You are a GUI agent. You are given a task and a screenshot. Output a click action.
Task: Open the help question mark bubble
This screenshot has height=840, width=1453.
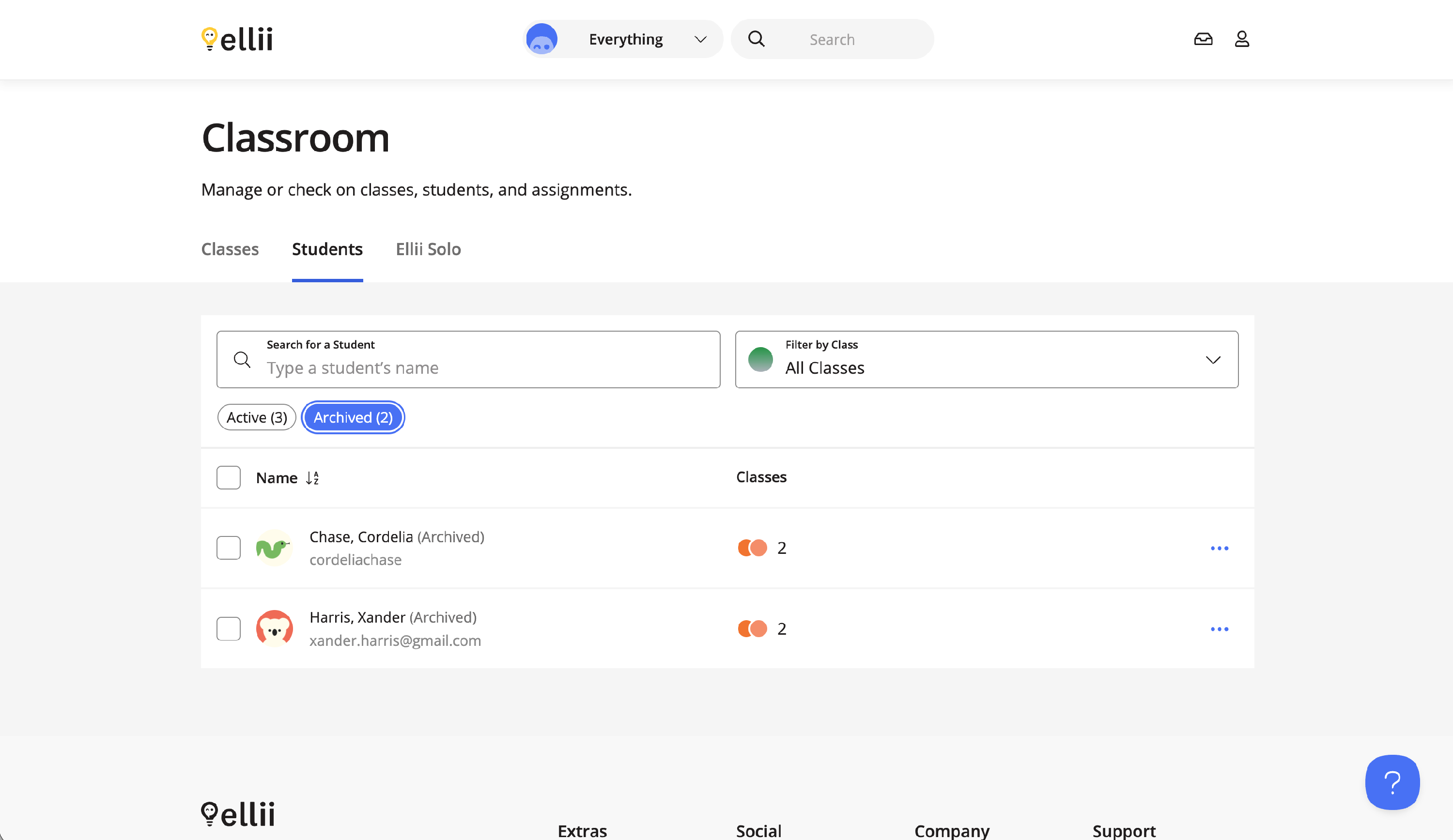point(1392,782)
